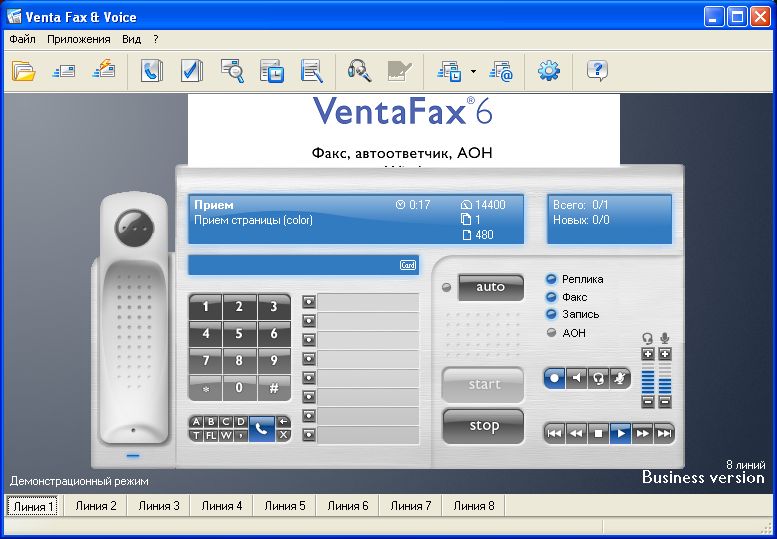Click the send fax message toolbar icon
The image size is (777, 539).
(x=63, y=71)
